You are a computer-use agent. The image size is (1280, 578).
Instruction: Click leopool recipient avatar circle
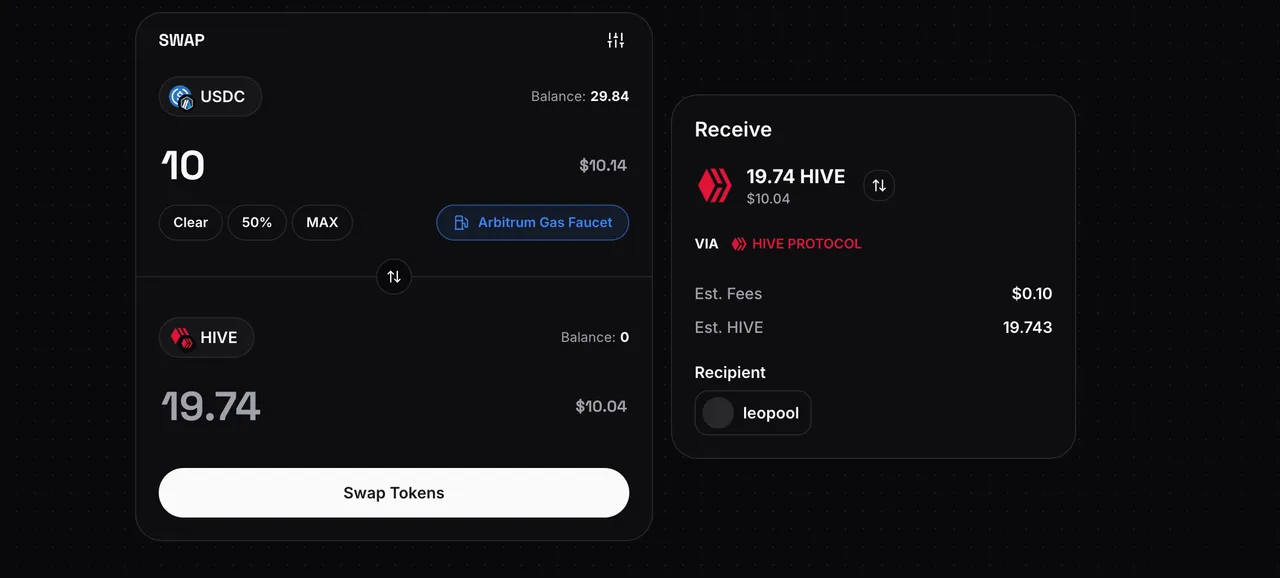pyautogui.click(x=718, y=413)
